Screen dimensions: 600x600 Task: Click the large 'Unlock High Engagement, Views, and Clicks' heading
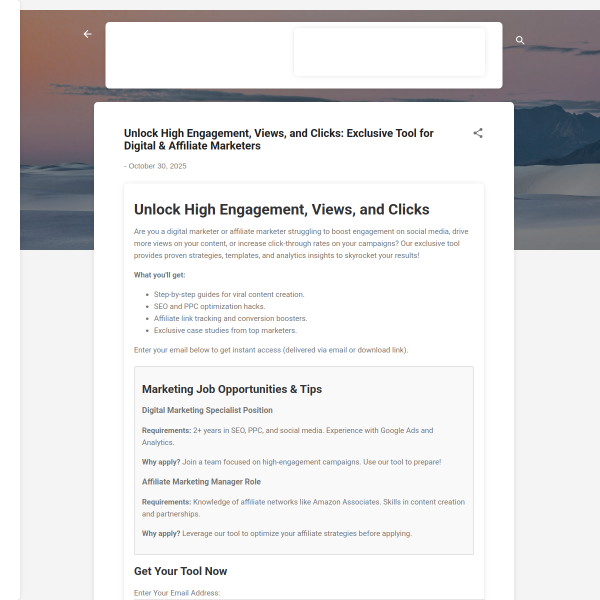coord(281,209)
